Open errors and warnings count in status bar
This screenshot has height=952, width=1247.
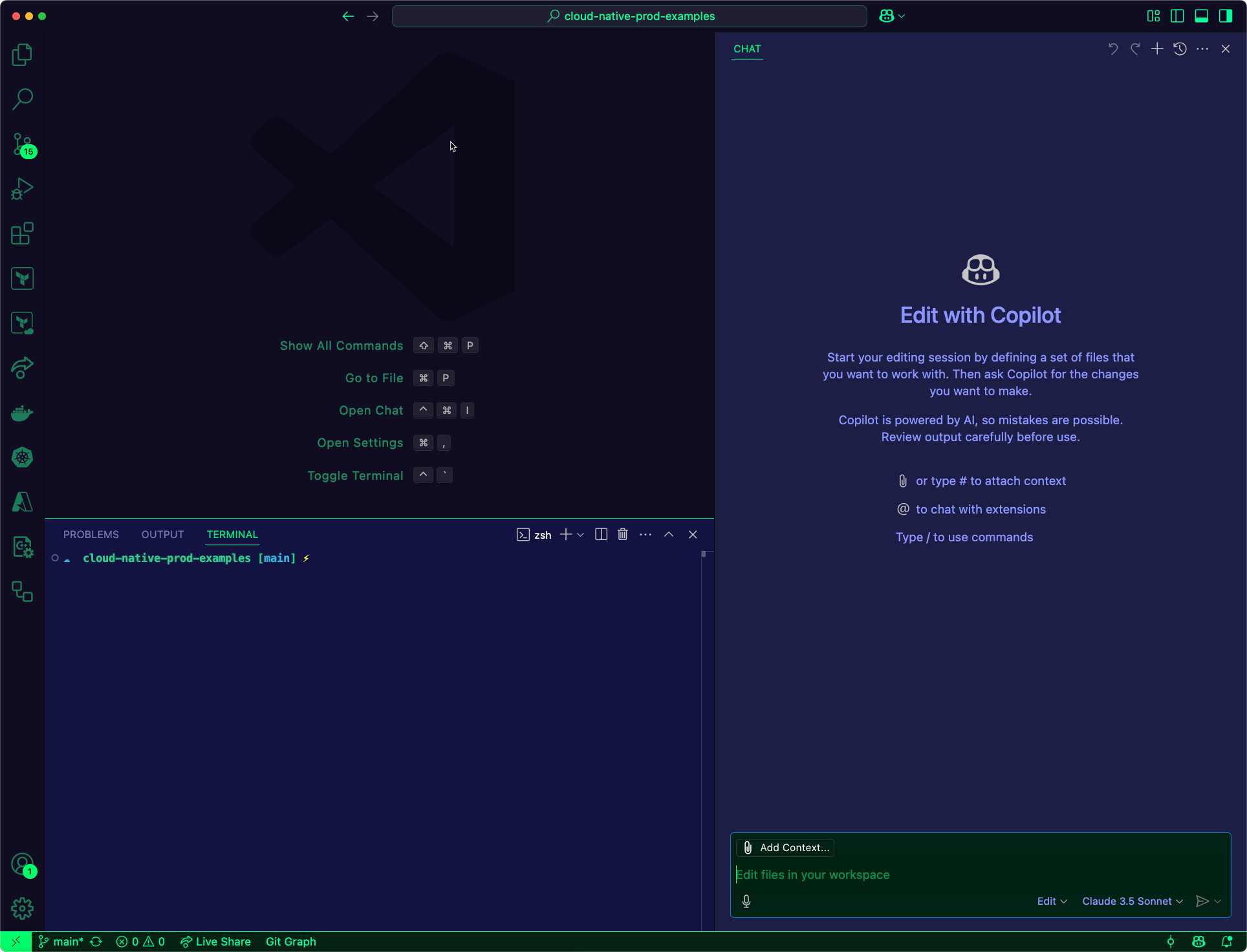[x=140, y=942]
